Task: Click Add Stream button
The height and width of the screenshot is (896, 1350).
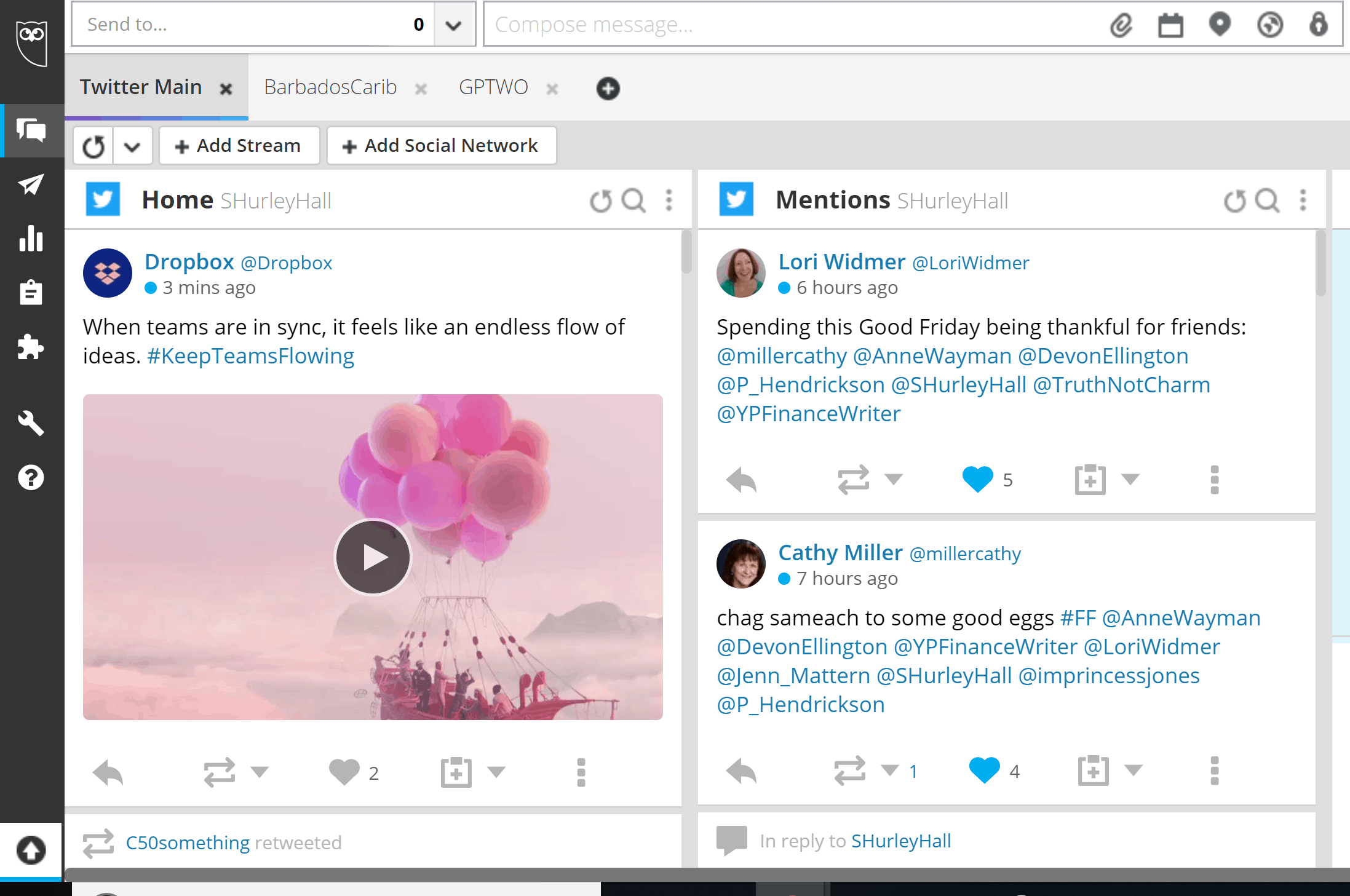Action: coord(238,145)
